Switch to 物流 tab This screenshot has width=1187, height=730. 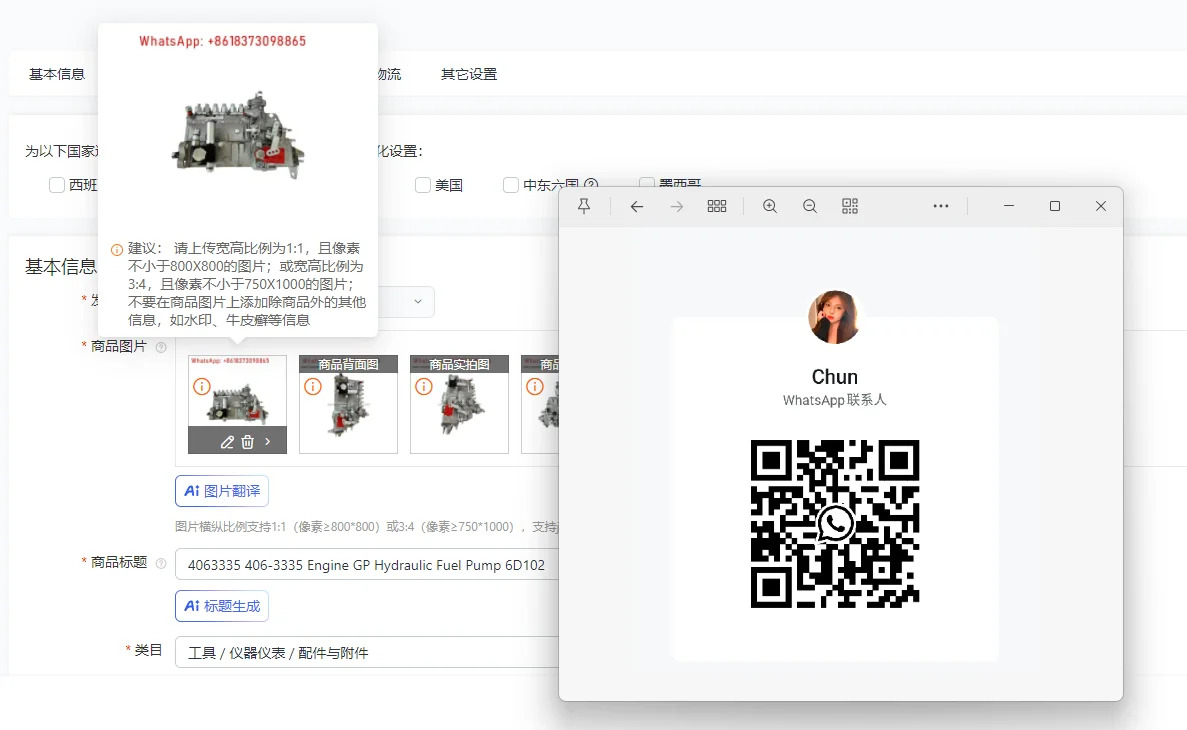coord(389,74)
